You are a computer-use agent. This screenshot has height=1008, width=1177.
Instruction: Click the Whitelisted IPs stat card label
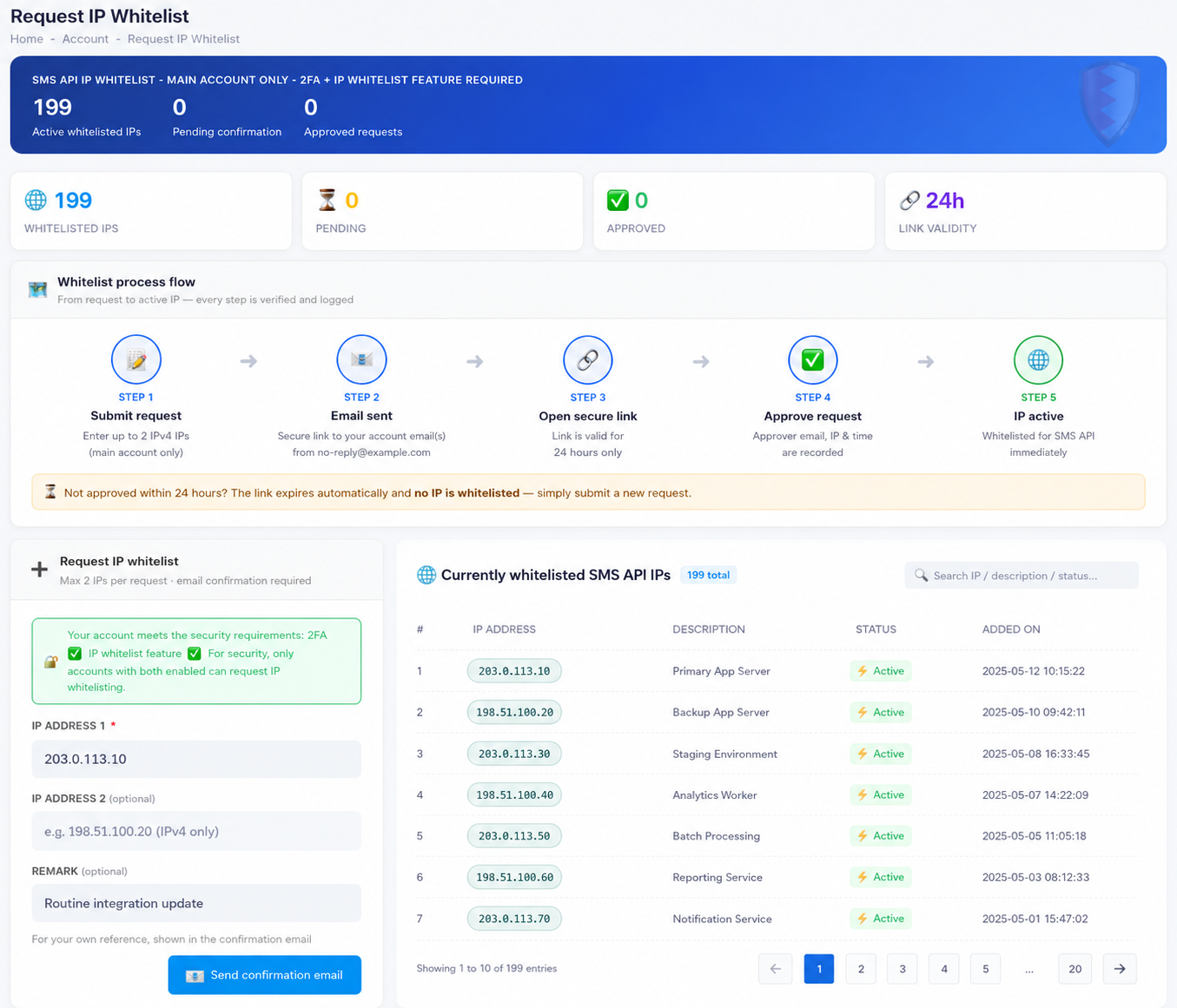[71, 228]
